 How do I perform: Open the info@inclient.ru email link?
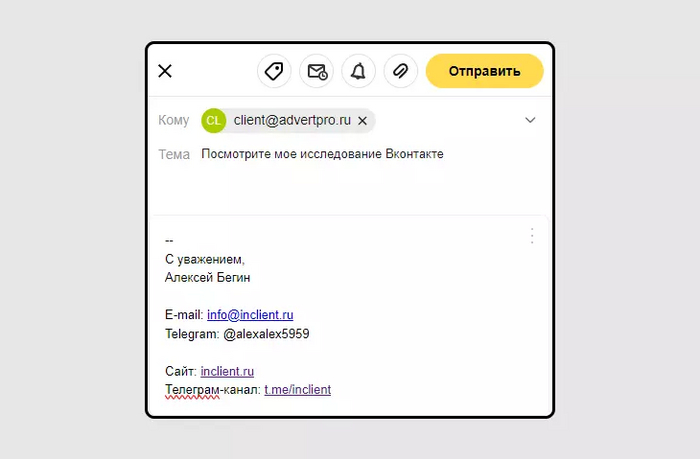click(x=250, y=315)
